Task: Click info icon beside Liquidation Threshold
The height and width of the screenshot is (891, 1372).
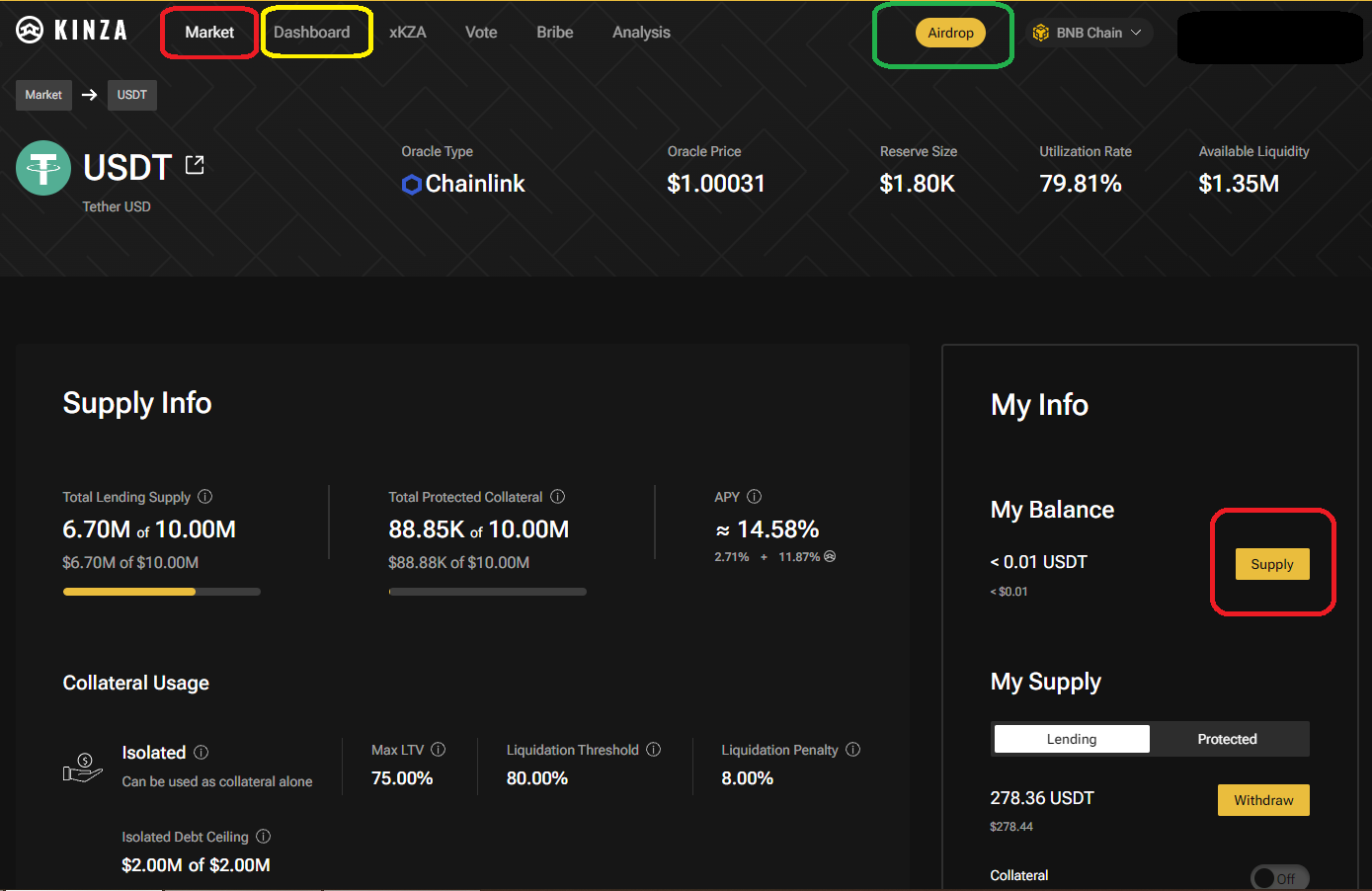Action: click(x=653, y=750)
